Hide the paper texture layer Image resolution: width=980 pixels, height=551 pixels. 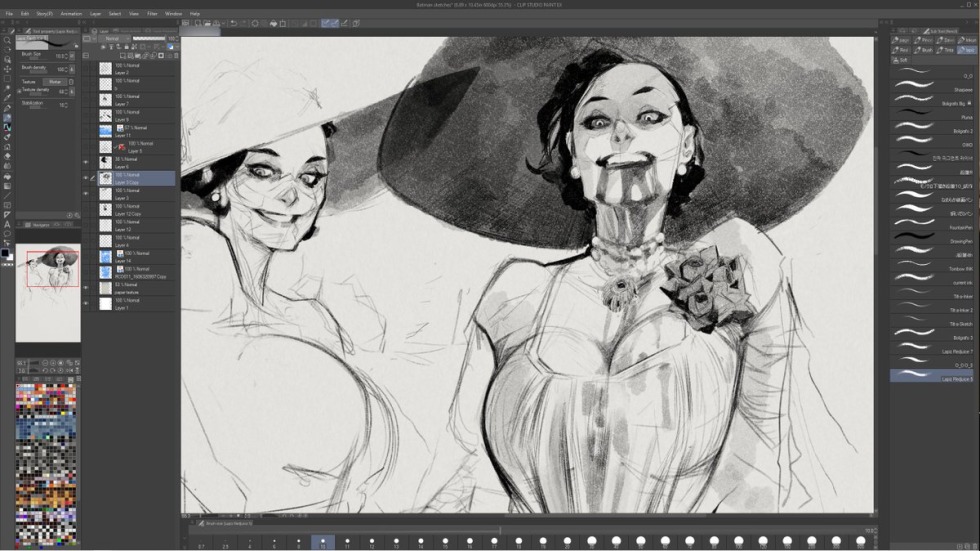click(x=86, y=287)
